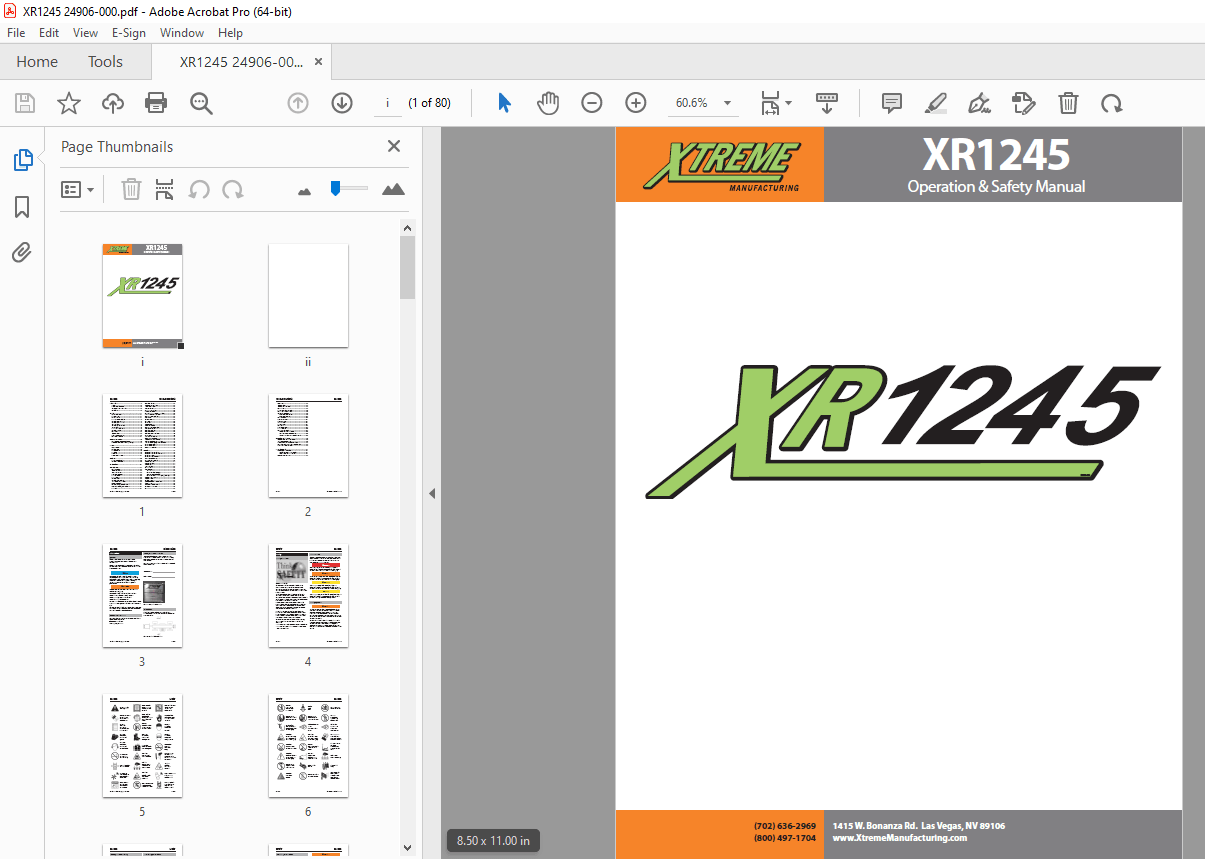Zoom out using the minus icon

(x=592, y=103)
